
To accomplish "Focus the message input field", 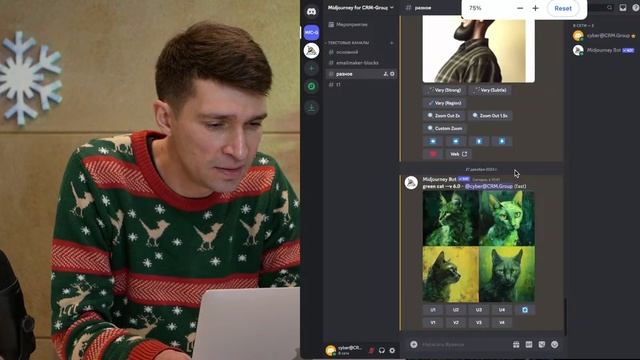I will pyautogui.click(x=464, y=344).
